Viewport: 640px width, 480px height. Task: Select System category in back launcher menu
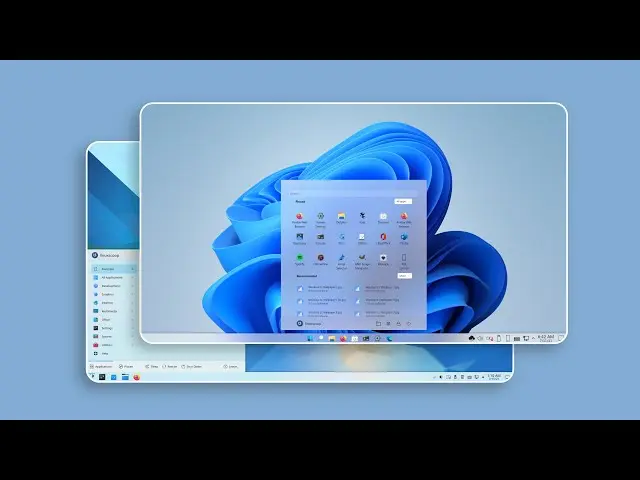(113, 337)
